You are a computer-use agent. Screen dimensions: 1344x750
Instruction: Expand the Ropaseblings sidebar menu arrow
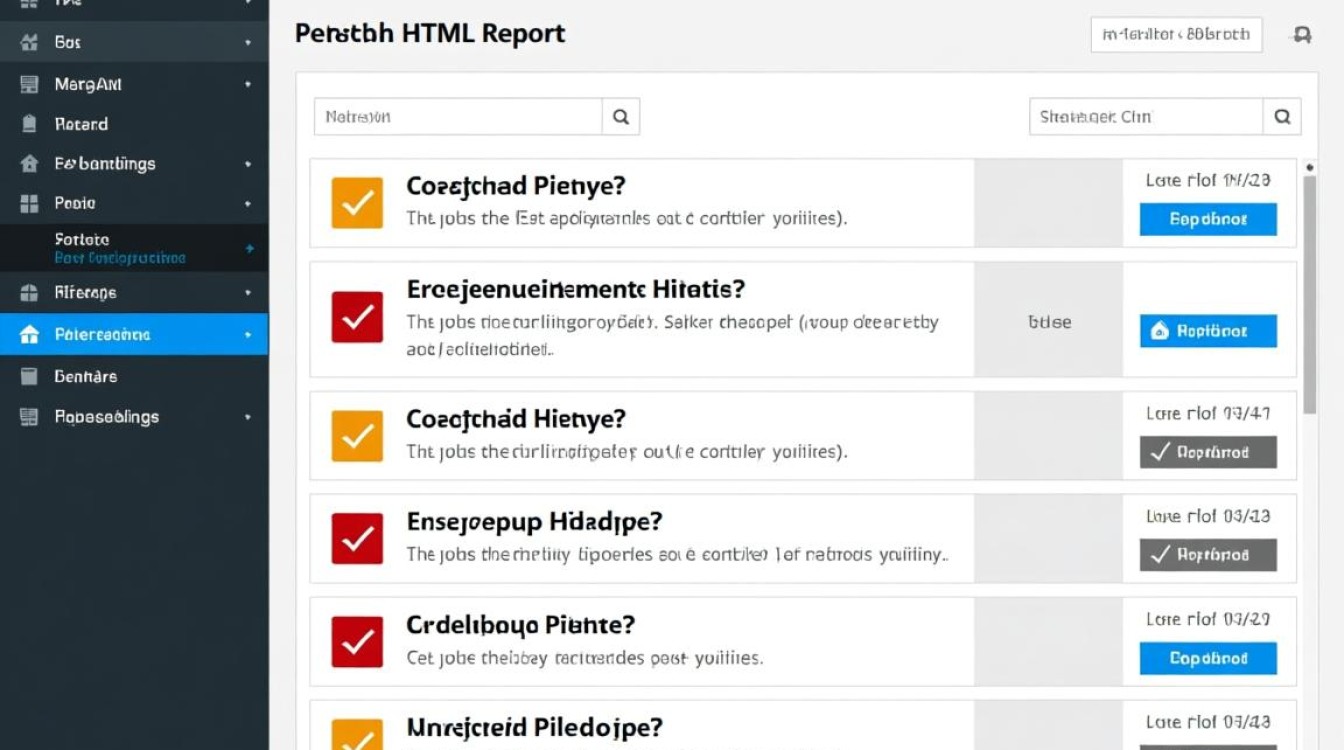click(248, 417)
